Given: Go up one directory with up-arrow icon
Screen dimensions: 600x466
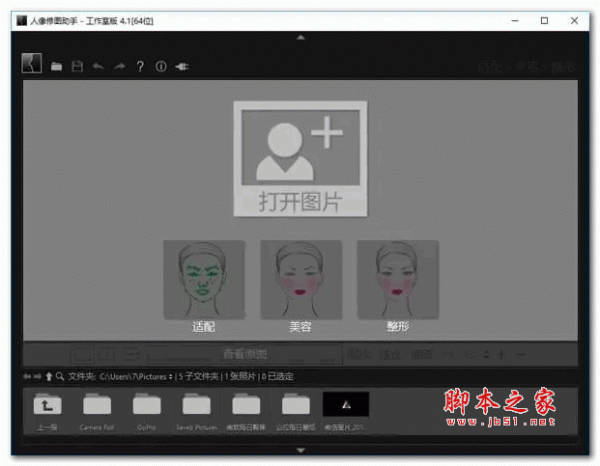Looking at the screenshot, I should click(48, 377).
